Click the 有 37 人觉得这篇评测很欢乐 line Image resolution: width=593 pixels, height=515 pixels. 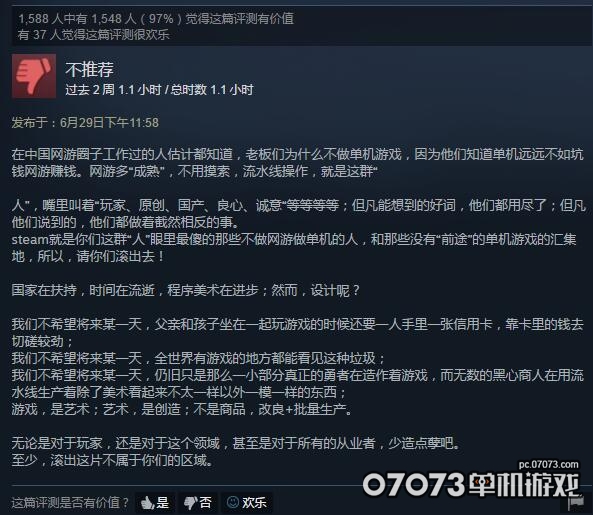coord(93,35)
